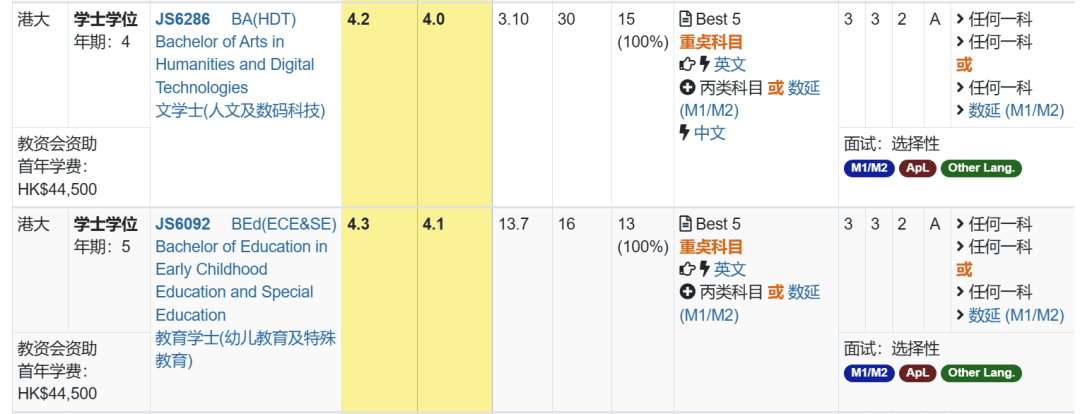Click the Best 5 document icon for JS6092
The width and height of the screenshot is (1080, 414).
click(x=685, y=224)
